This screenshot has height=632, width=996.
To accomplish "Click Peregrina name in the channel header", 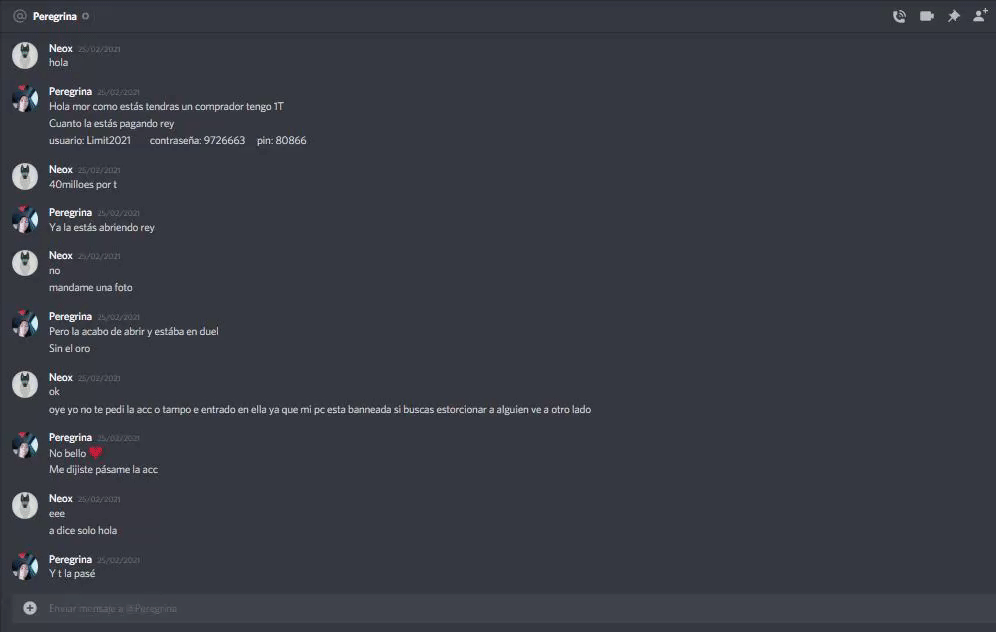I will (x=55, y=17).
